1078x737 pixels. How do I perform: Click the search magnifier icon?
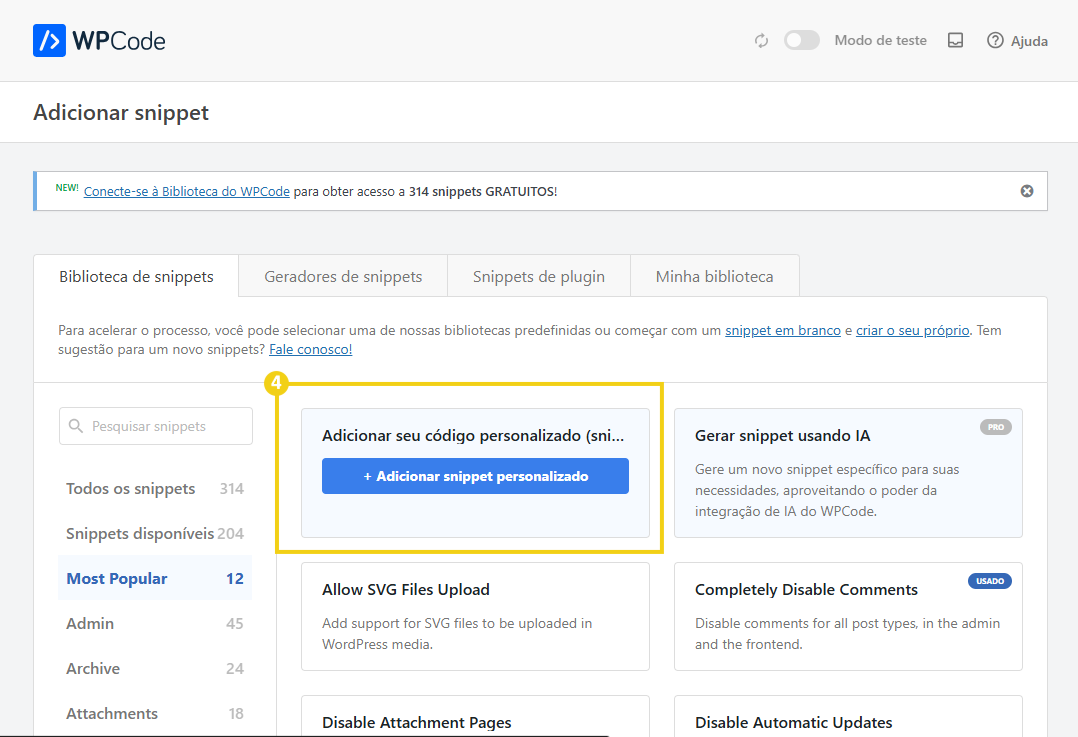pyautogui.click(x=76, y=426)
